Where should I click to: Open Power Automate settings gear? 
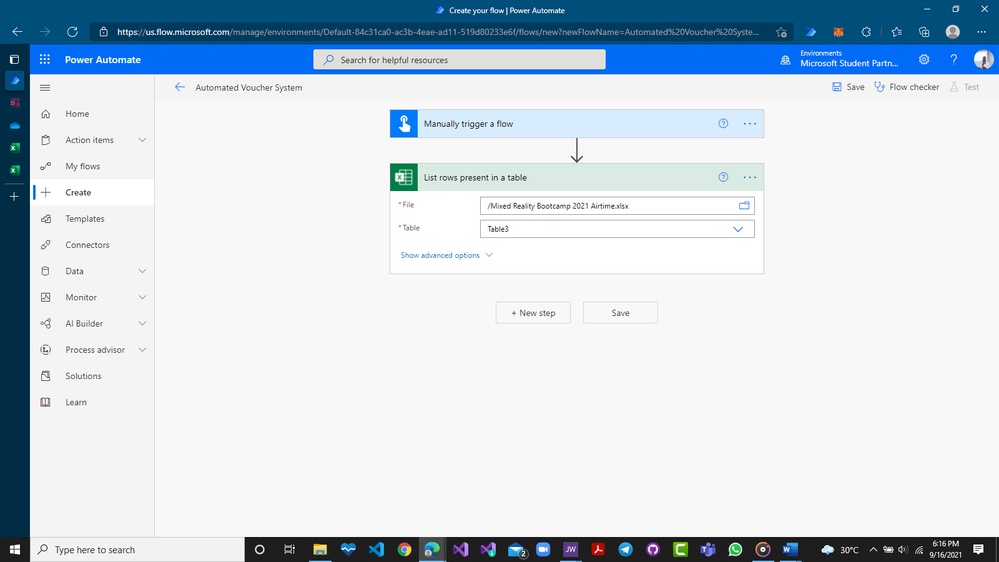(924, 59)
